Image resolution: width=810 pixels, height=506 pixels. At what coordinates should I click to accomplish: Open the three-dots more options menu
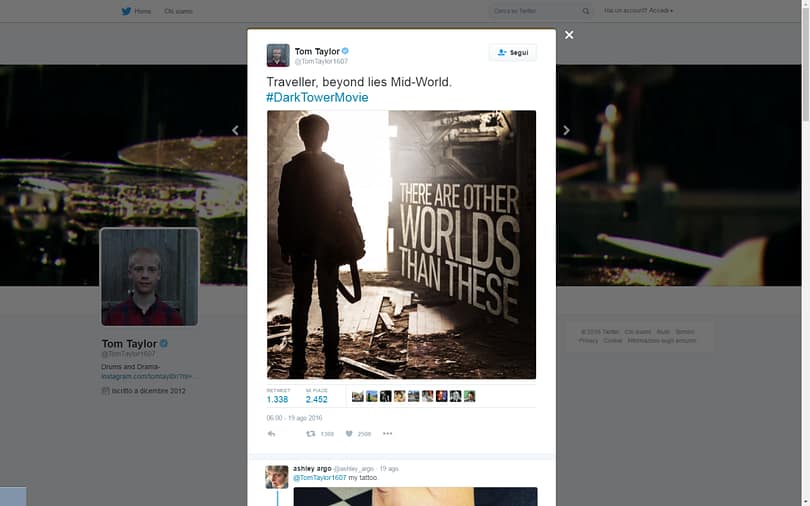[387, 434]
